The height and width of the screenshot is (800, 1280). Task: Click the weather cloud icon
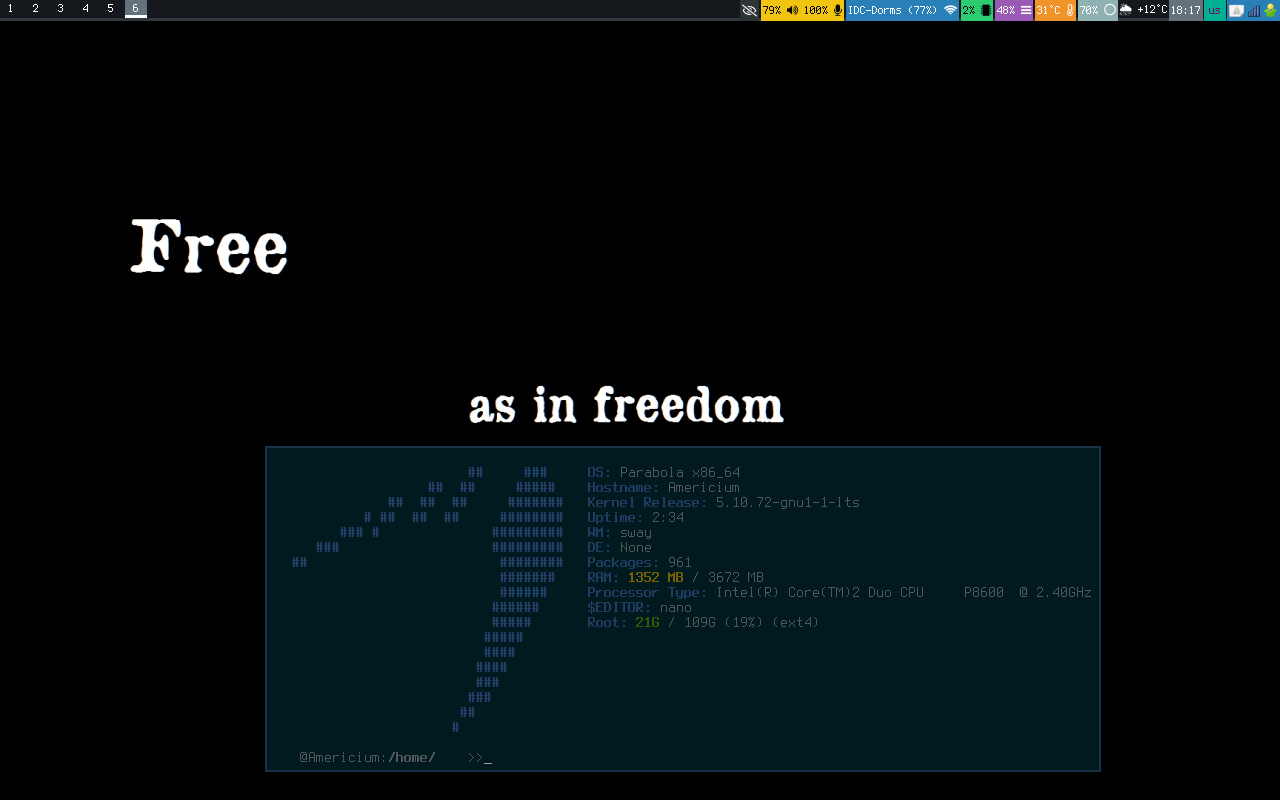pos(1126,10)
